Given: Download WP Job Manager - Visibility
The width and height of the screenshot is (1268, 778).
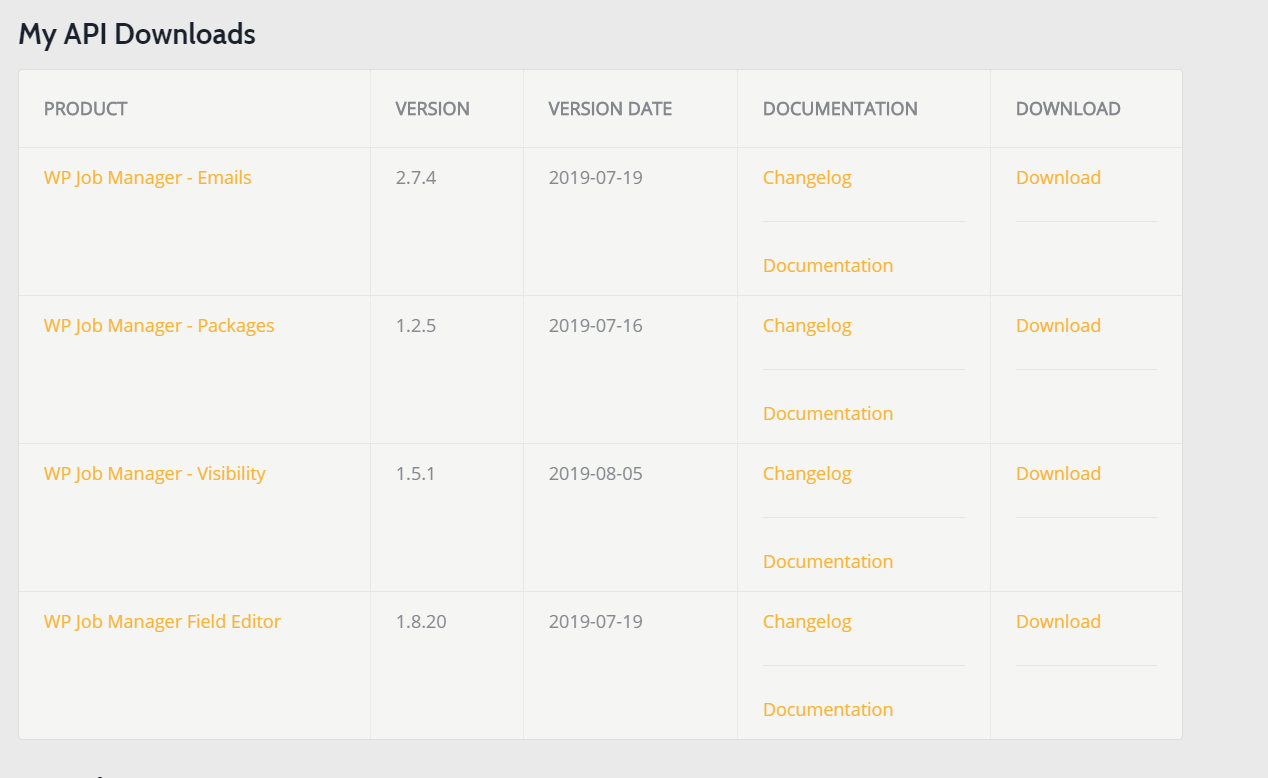Looking at the screenshot, I should [x=1058, y=474].
